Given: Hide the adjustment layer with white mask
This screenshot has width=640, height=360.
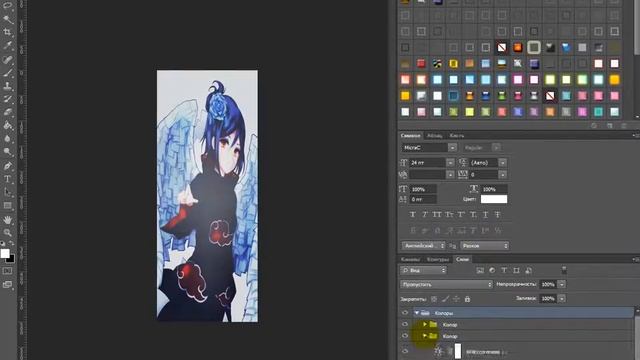Looking at the screenshot, I should tap(405, 351).
